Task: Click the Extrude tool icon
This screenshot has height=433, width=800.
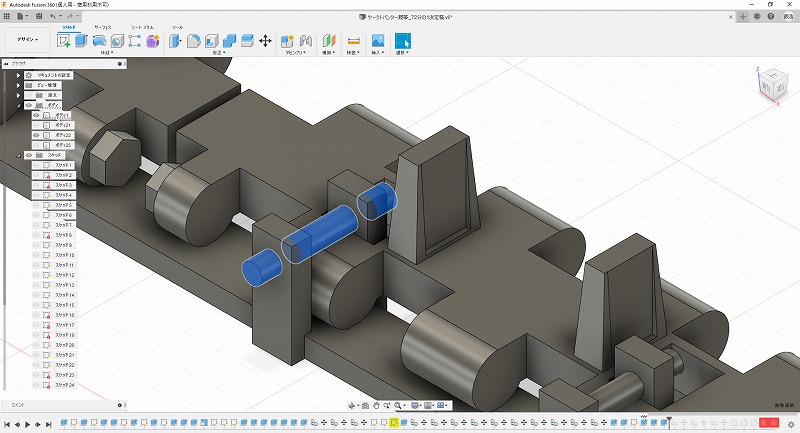Action: pyautogui.click(x=81, y=41)
